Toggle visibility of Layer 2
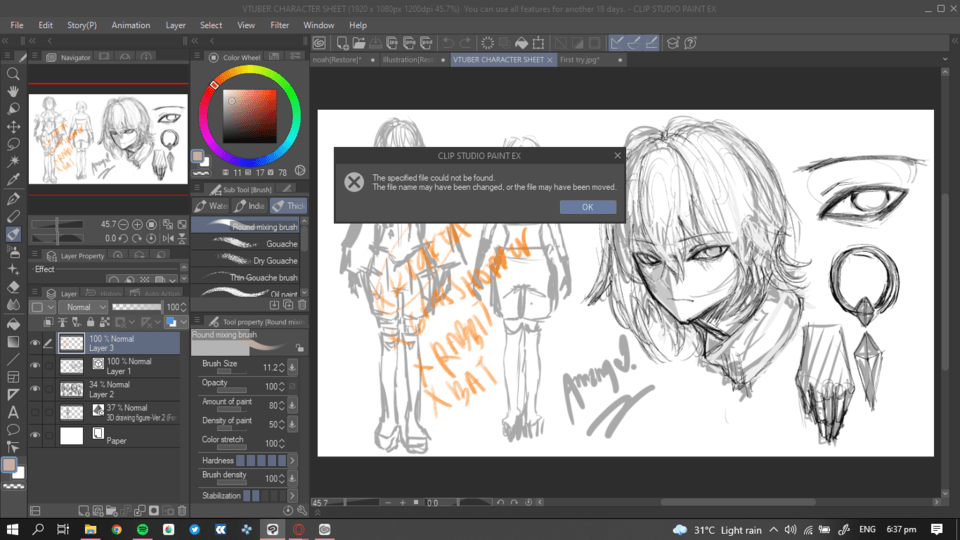The image size is (960, 540). [x=35, y=389]
